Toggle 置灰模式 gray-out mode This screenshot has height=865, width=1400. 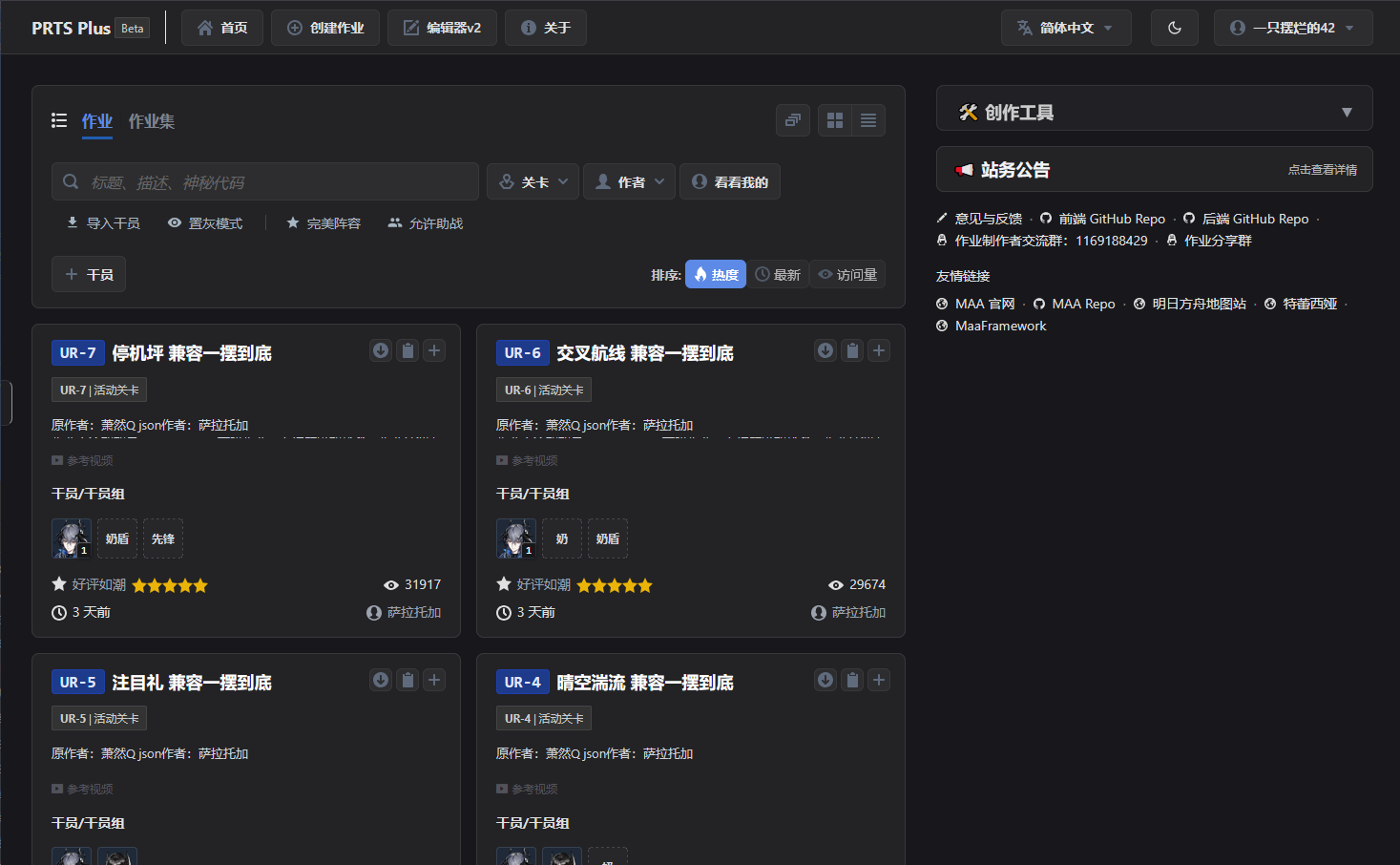tap(205, 223)
